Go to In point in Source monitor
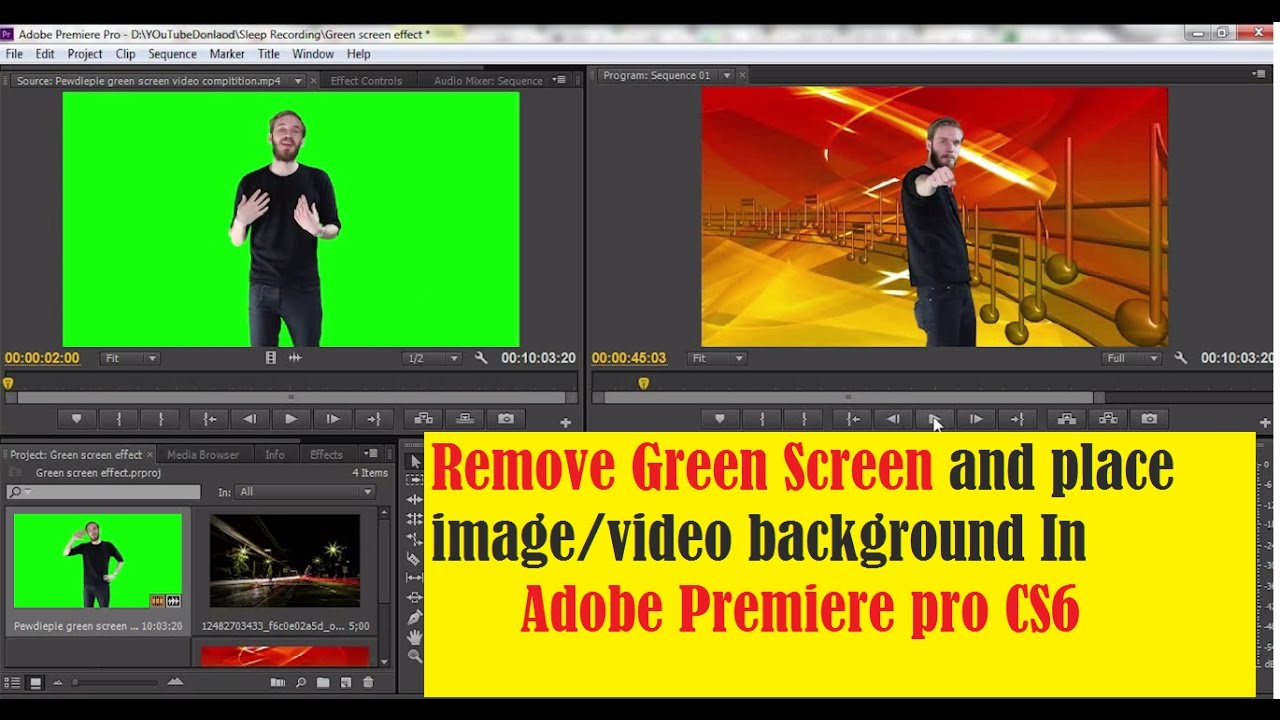 pos(210,419)
